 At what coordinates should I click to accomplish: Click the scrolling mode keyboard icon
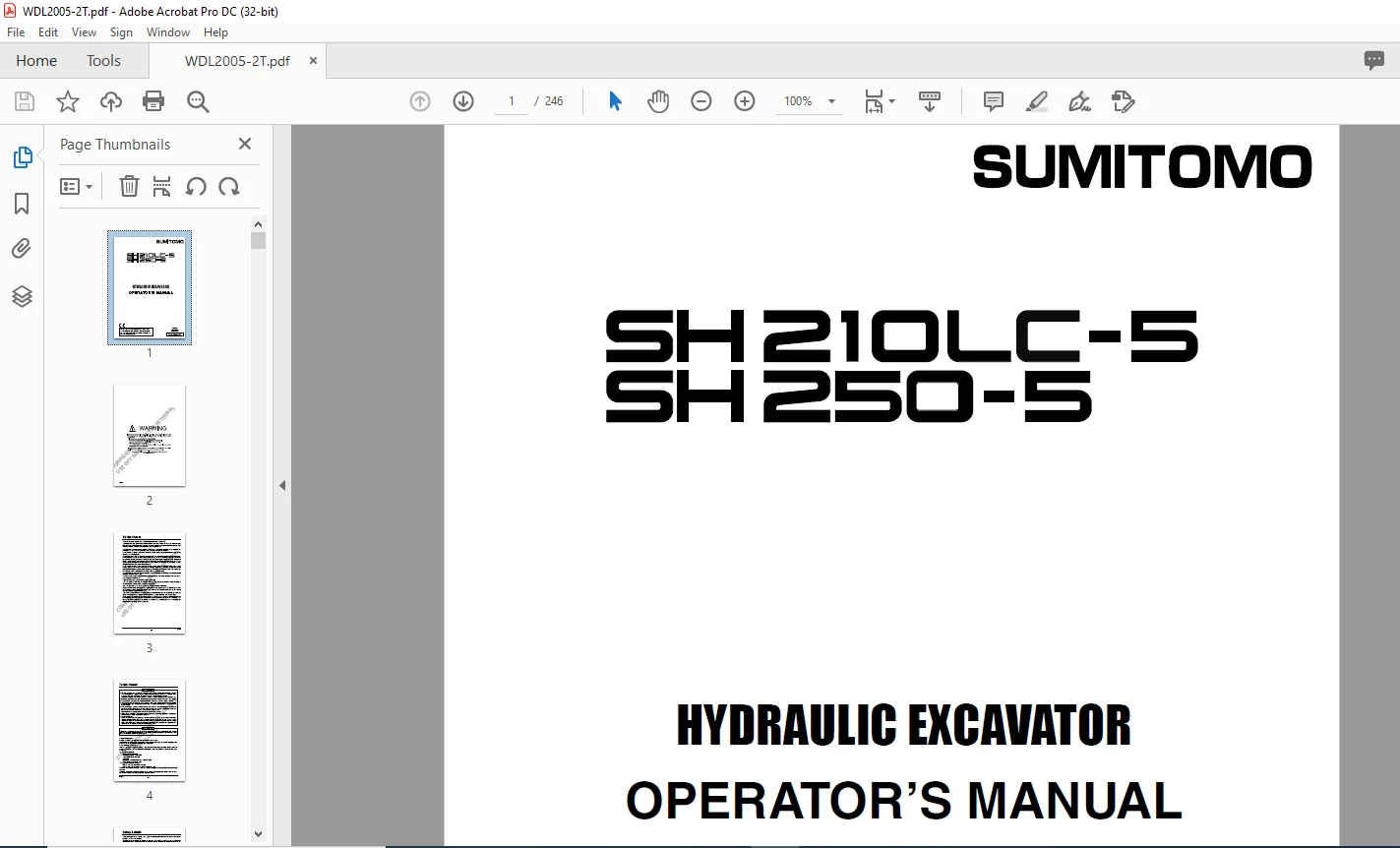pos(930,101)
